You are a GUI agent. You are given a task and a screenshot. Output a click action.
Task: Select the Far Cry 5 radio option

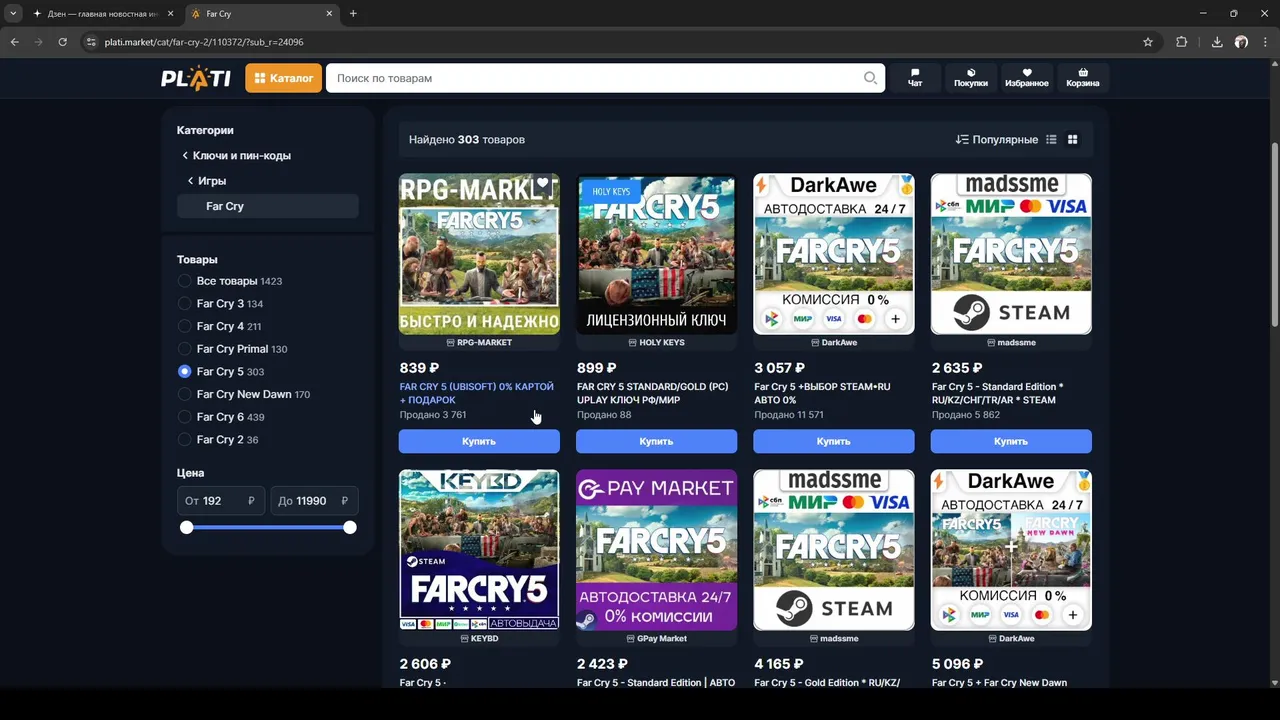pyautogui.click(x=184, y=371)
